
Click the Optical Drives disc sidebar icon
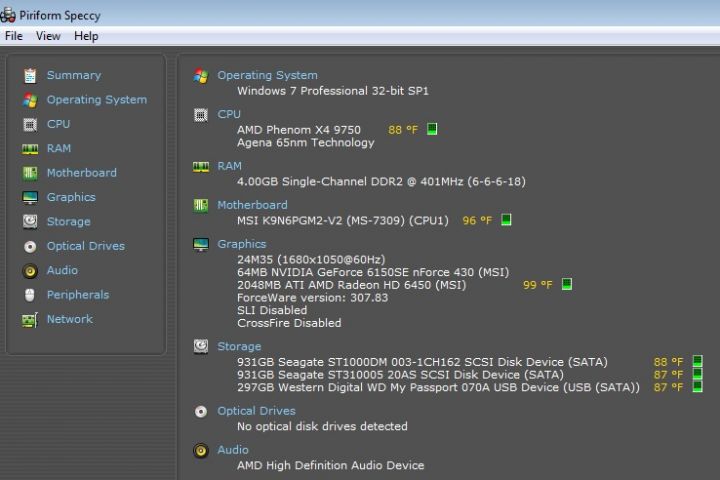click(30, 246)
